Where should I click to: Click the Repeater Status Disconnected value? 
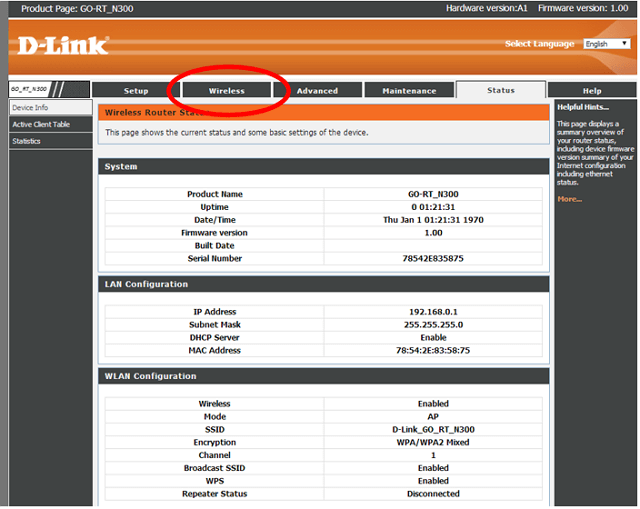(433, 494)
